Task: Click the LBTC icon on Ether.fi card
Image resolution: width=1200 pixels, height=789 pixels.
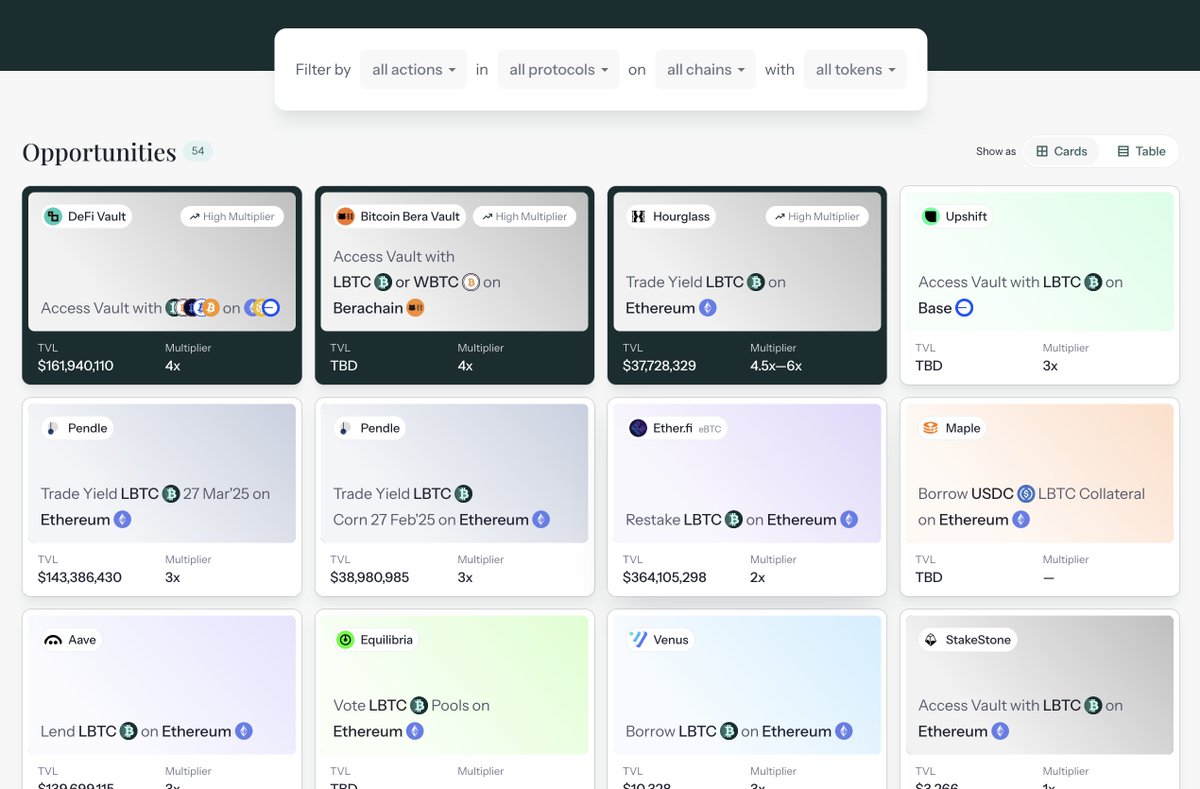Action: [x=734, y=519]
